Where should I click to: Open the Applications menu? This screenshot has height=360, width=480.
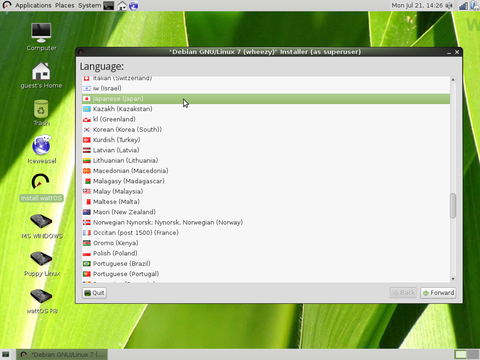pos(33,6)
